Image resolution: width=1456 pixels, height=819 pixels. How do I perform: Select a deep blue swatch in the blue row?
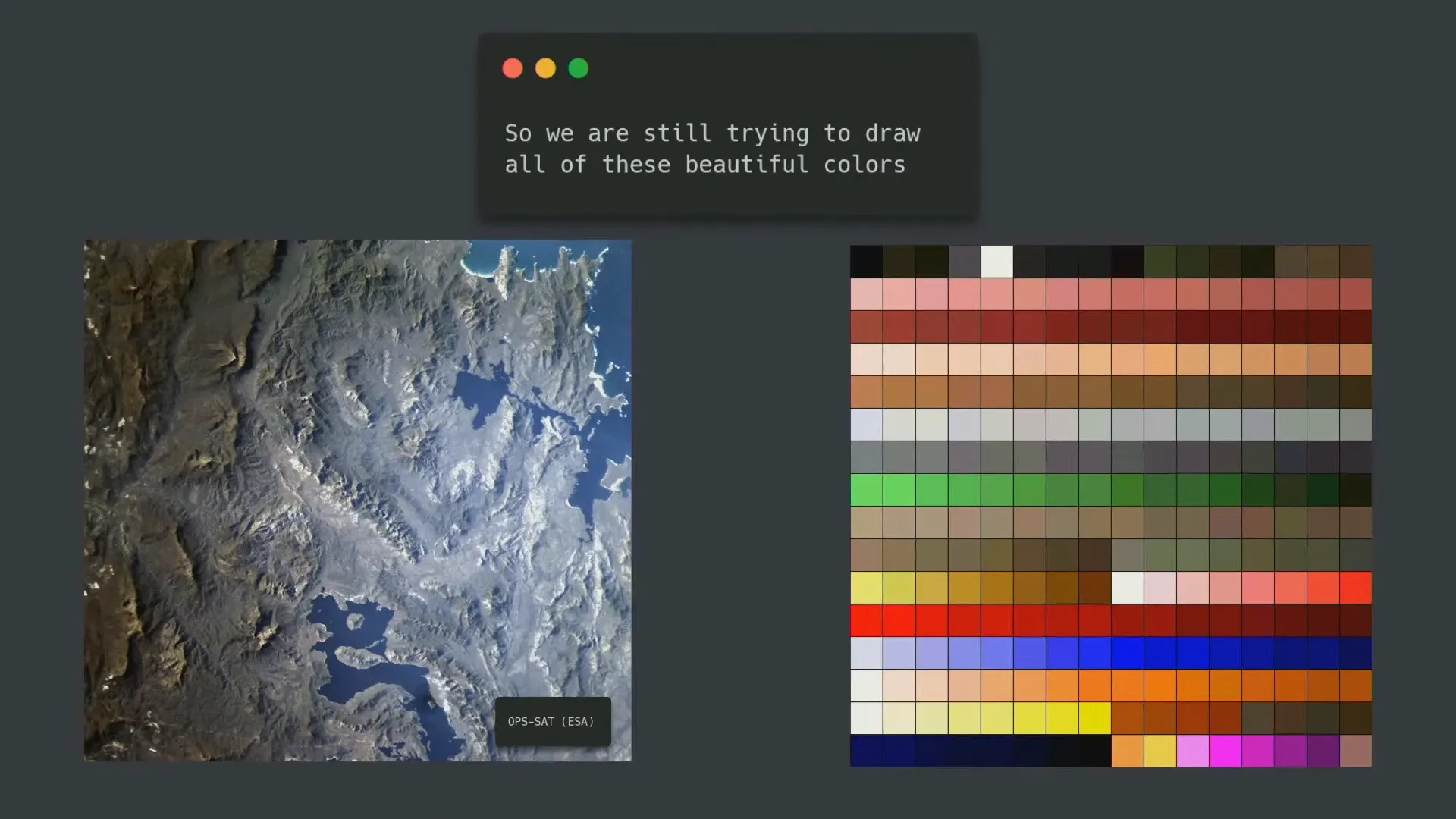[1160, 653]
